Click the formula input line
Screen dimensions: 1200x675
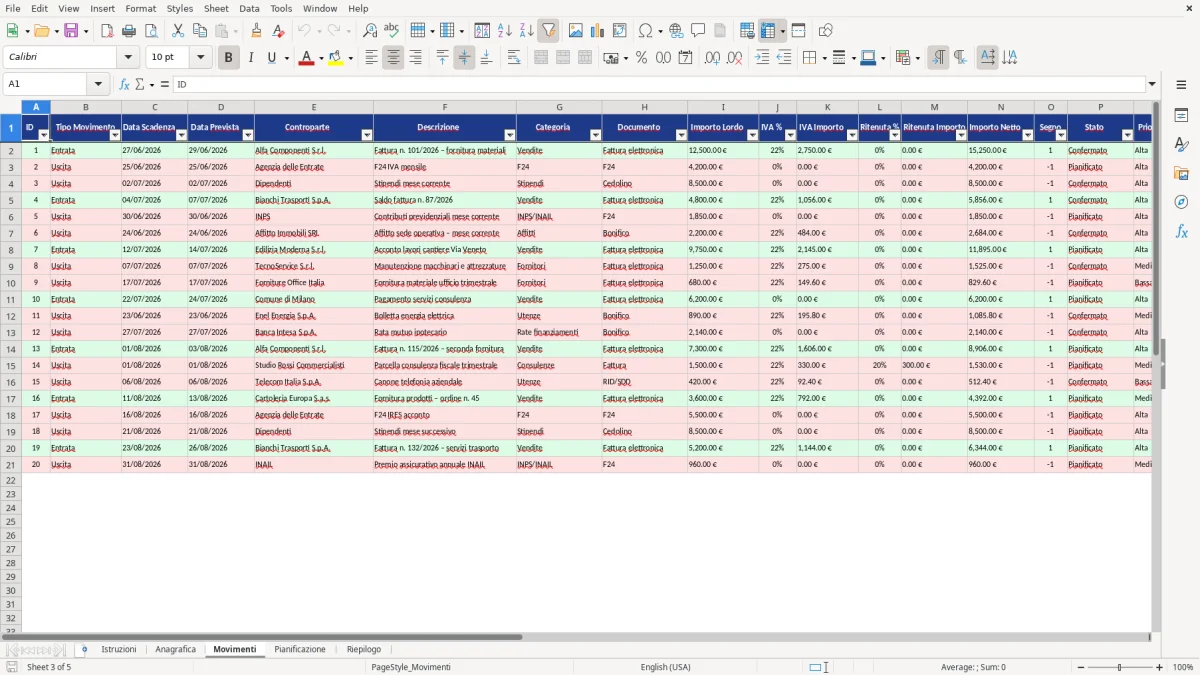tap(658, 84)
